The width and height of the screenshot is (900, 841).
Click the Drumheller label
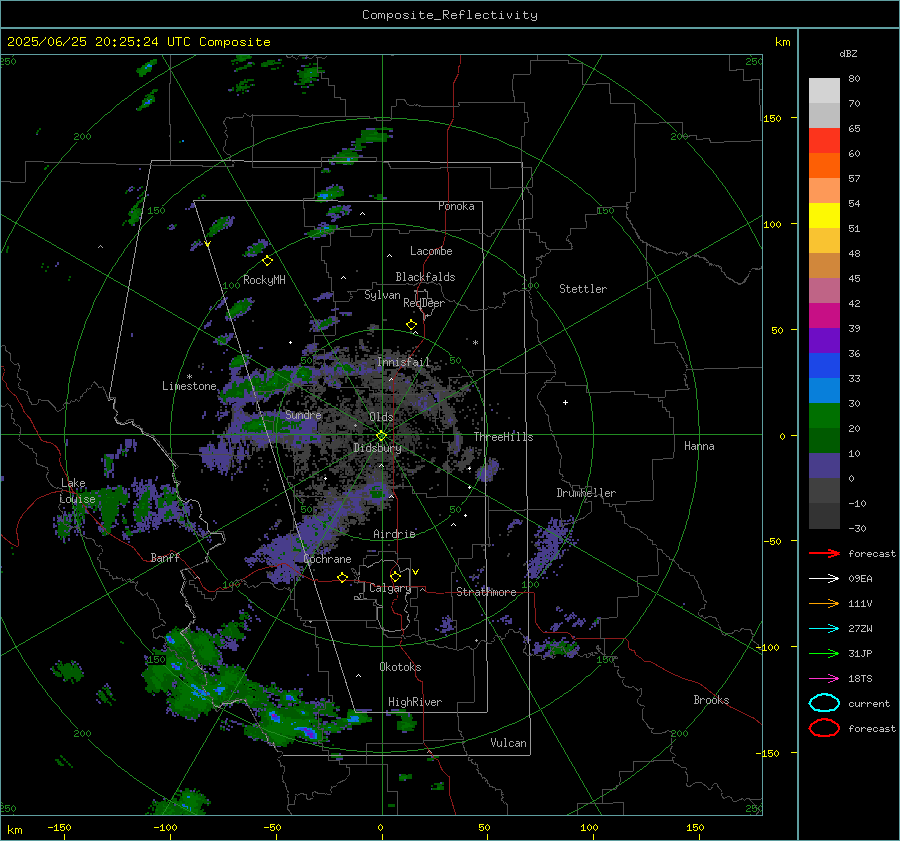(x=586, y=493)
